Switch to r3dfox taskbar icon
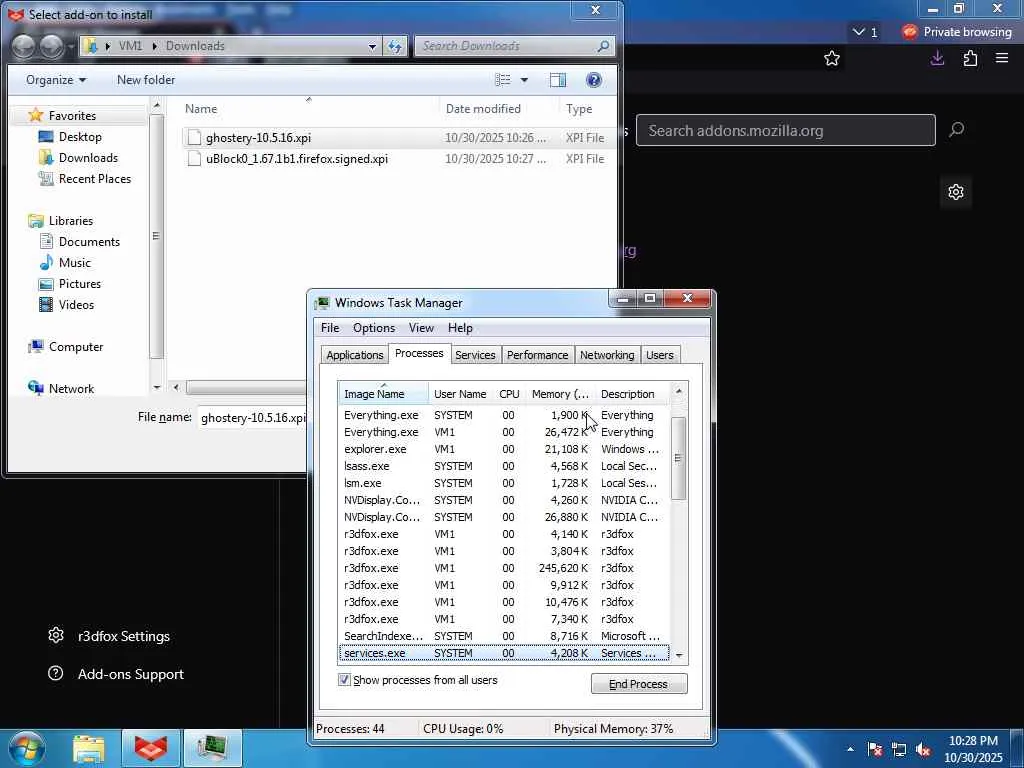The image size is (1024, 768). pyautogui.click(x=151, y=748)
